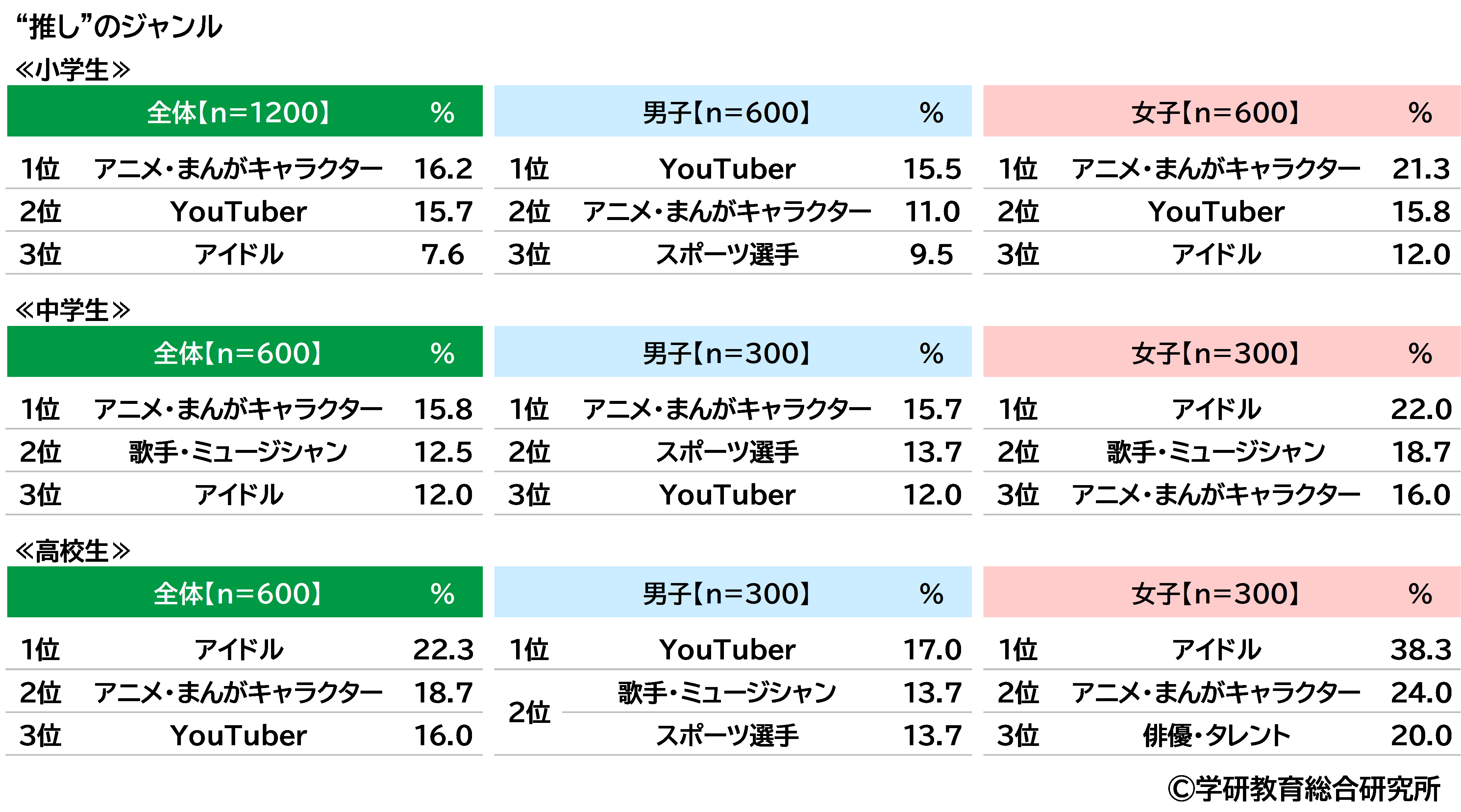Select the 24.0 percentage value
Image resolution: width=1461 pixels, height=812 pixels.
[1421, 692]
